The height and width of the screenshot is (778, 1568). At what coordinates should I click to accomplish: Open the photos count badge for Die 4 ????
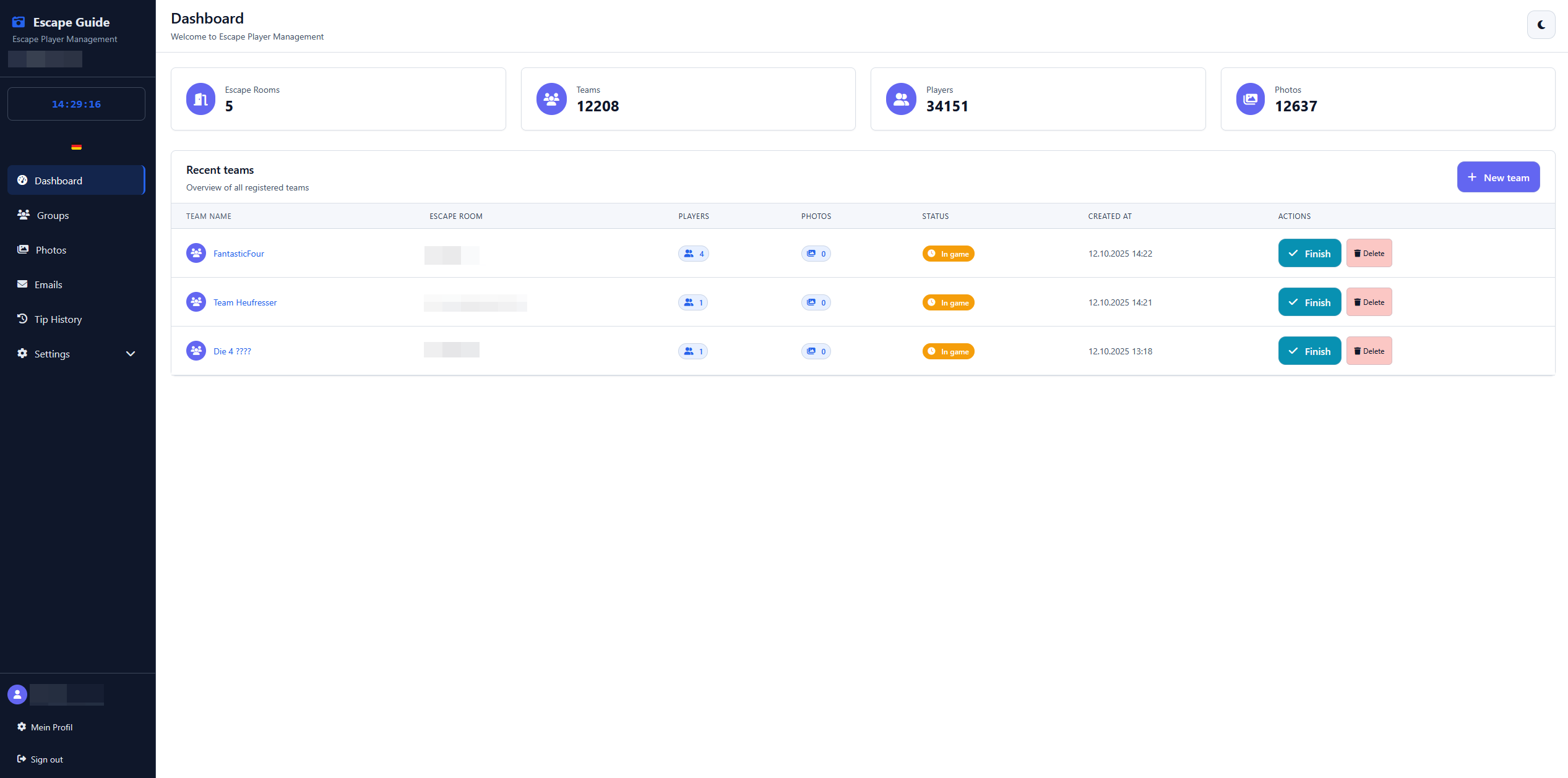pyautogui.click(x=816, y=351)
